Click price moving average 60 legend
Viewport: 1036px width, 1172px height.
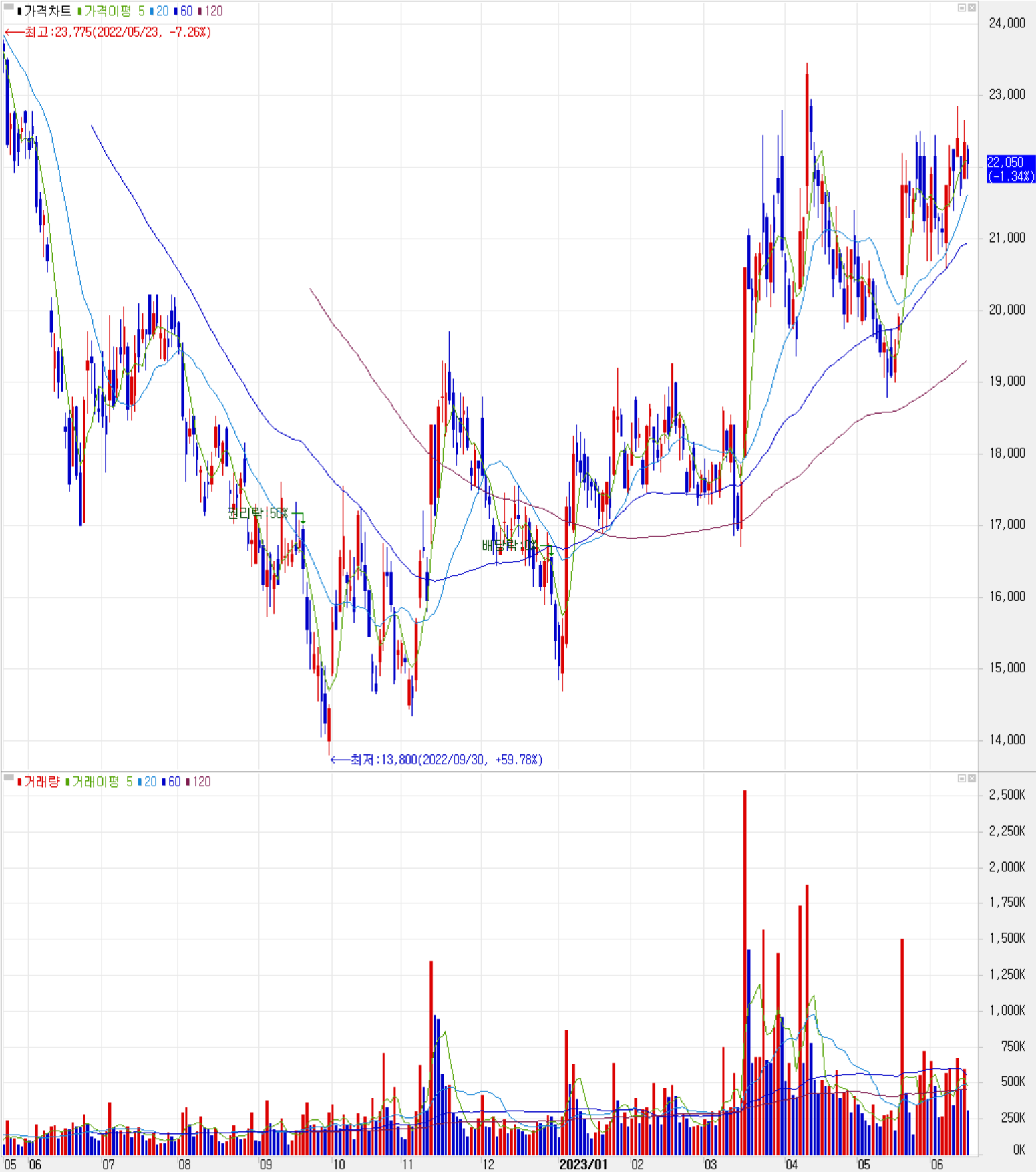tap(183, 11)
